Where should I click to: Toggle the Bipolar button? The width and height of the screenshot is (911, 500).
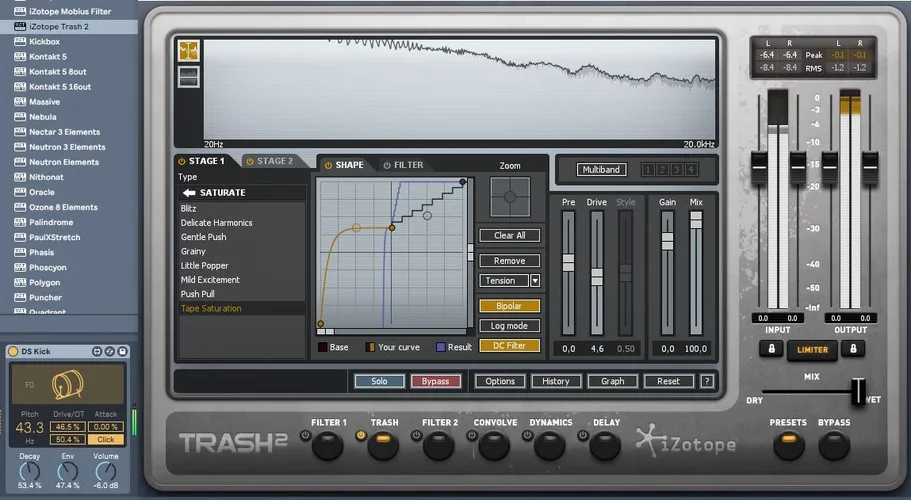click(x=509, y=306)
